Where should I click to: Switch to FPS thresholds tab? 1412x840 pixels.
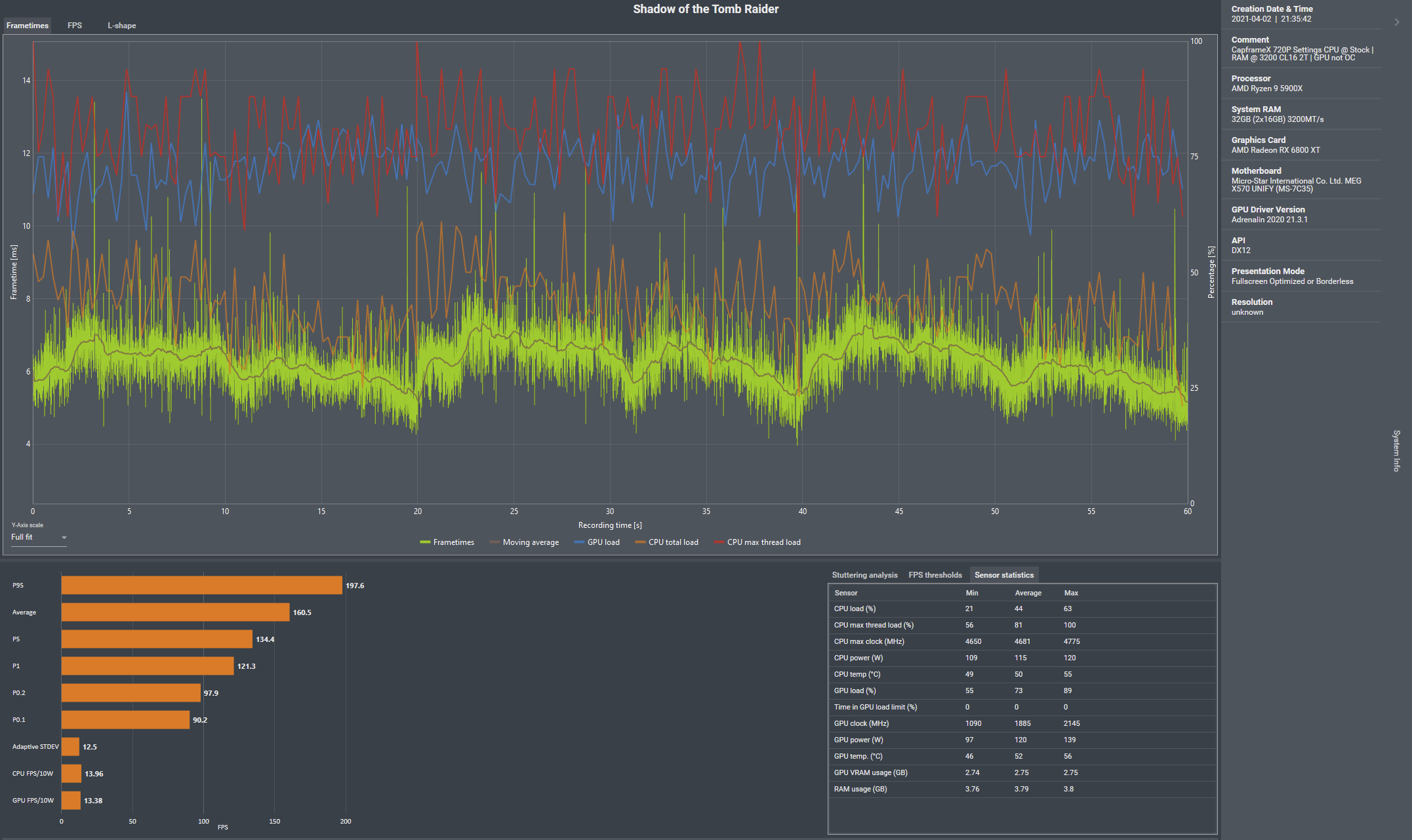pyautogui.click(x=935, y=575)
